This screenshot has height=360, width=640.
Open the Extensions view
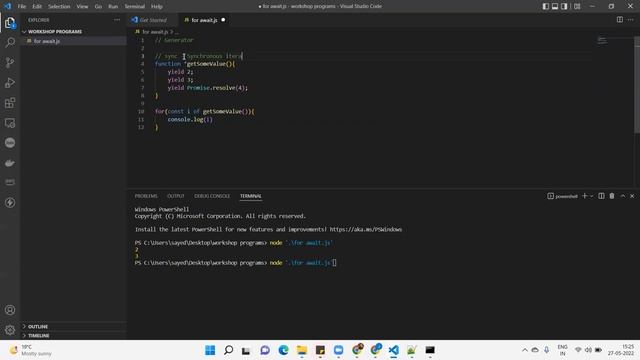pyautogui.click(x=10, y=102)
